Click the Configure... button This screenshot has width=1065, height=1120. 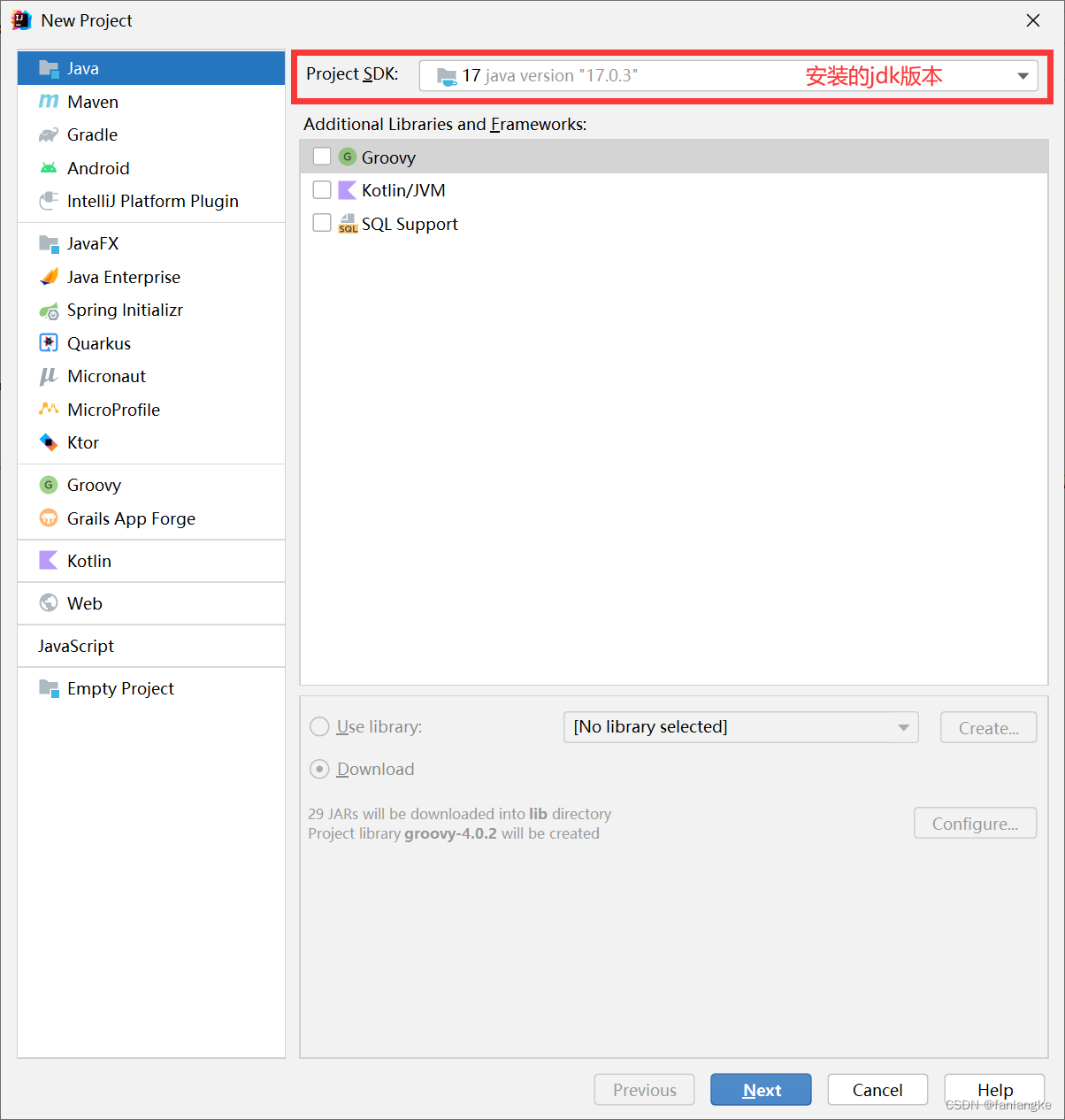click(x=975, y=823)
